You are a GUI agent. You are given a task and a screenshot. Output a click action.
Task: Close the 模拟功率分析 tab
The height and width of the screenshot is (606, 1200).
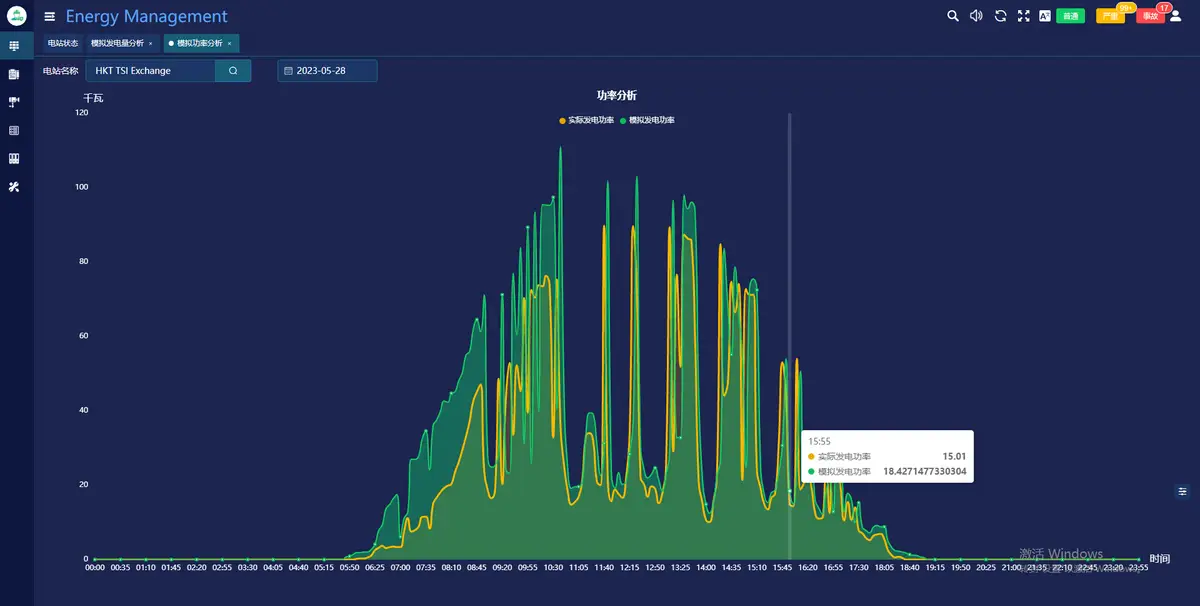(230, 44)
